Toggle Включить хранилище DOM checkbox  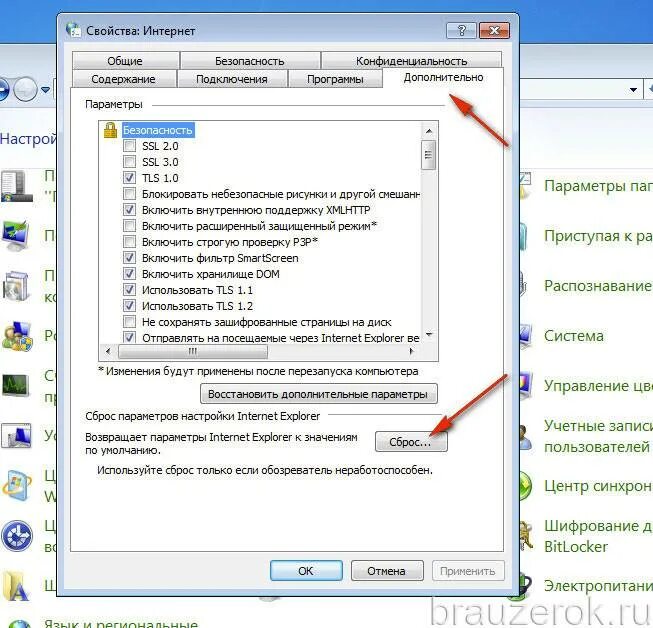point(130,274)
